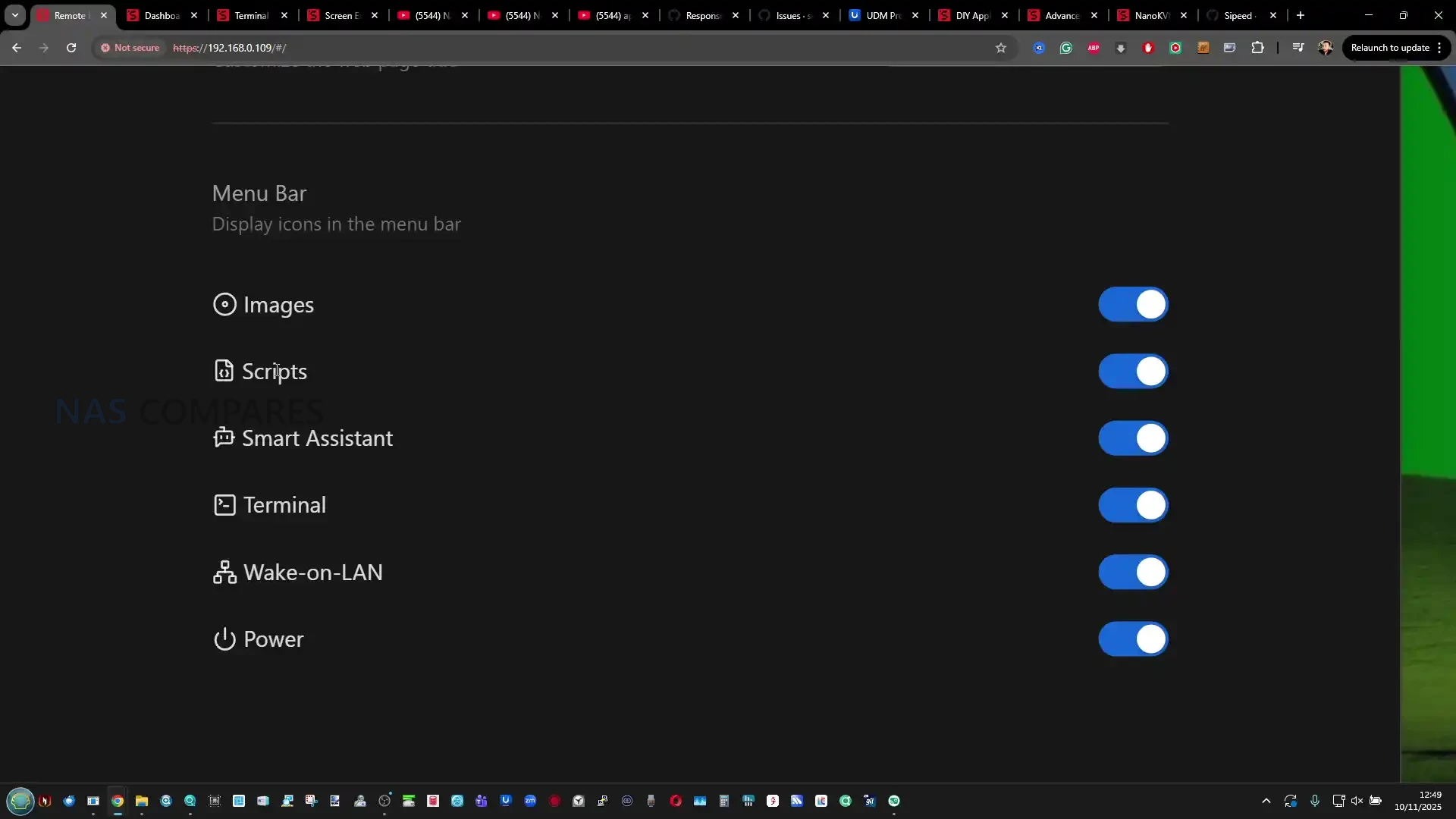Viewport: 1456px width, 819px height.
Task: Turn off the Scripts toggle
Action: 1133,372
